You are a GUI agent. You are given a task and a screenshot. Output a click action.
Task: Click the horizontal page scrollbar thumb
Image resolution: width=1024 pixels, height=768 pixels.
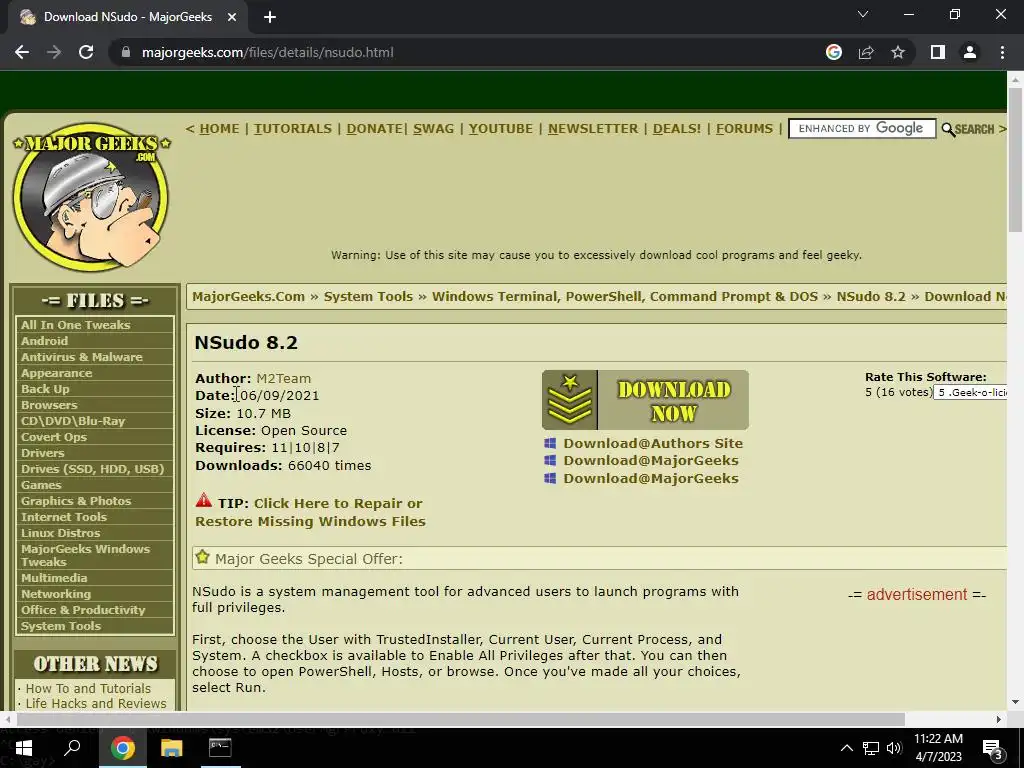(461, 719)
